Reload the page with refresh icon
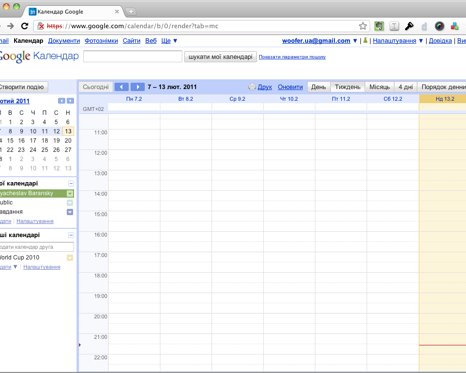466x373 pixels. [x=25, y=26]
